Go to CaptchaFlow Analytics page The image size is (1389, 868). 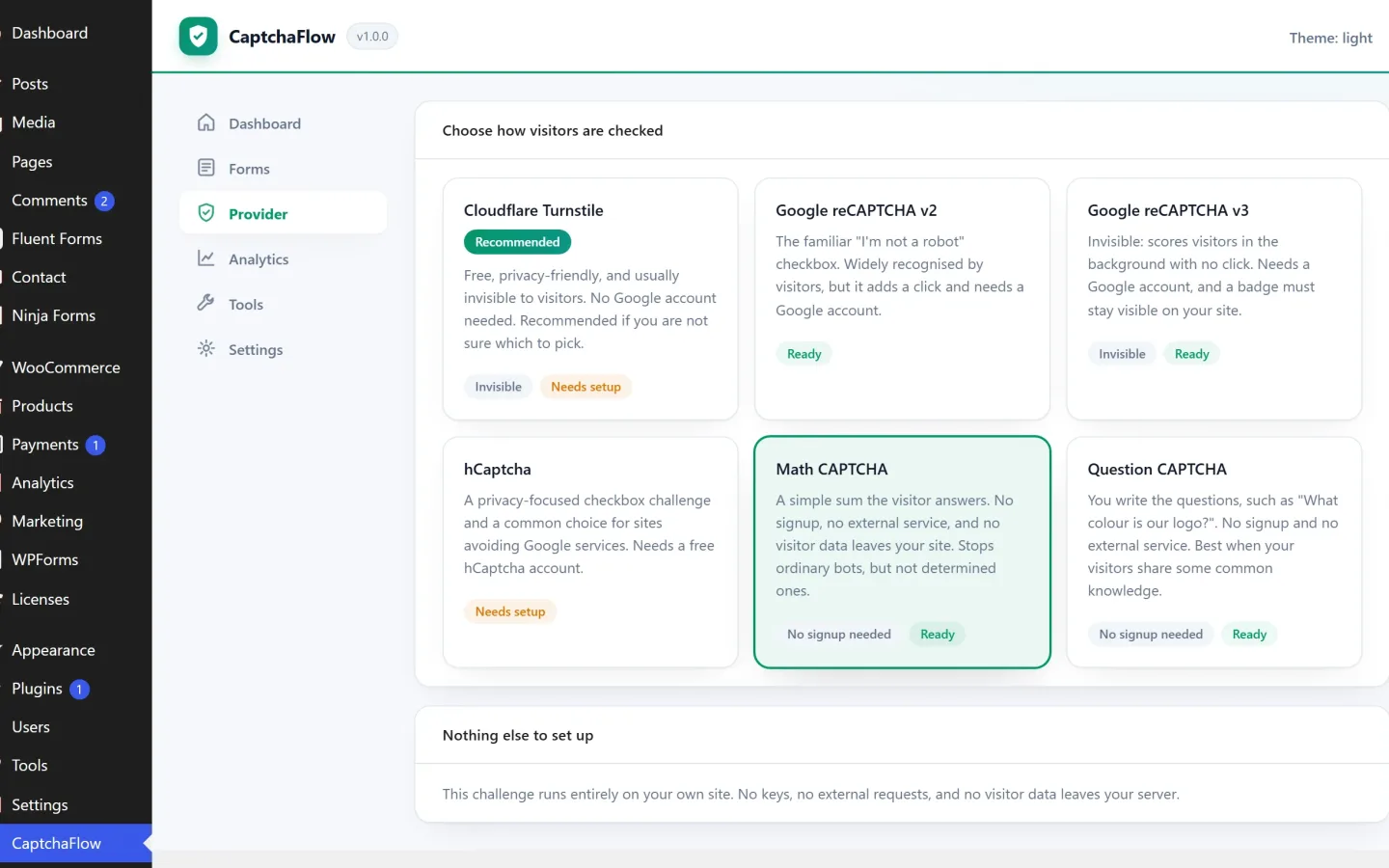pos(283,259)
